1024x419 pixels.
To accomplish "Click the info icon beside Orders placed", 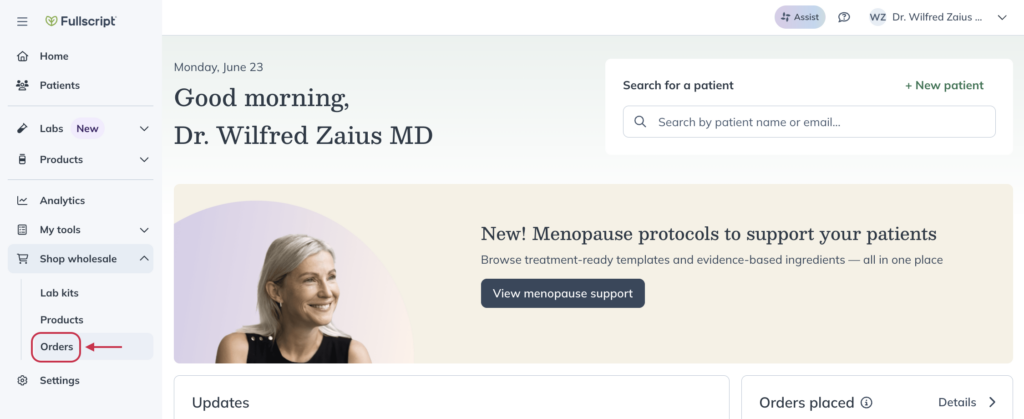I will [x=866, y=403].
